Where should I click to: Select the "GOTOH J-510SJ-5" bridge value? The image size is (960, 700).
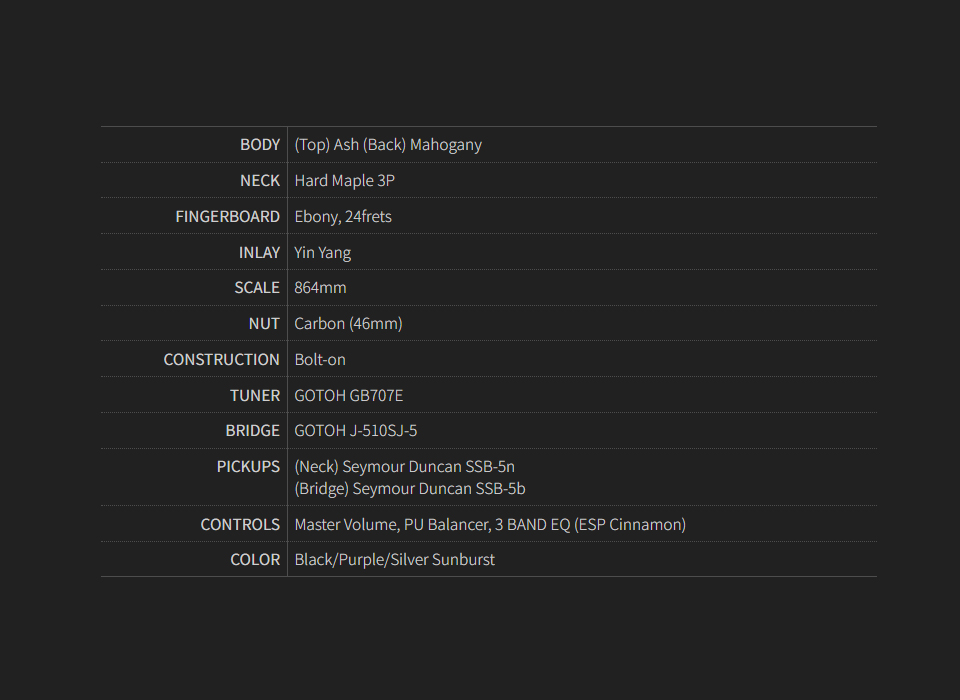click(x=356, y=431)
